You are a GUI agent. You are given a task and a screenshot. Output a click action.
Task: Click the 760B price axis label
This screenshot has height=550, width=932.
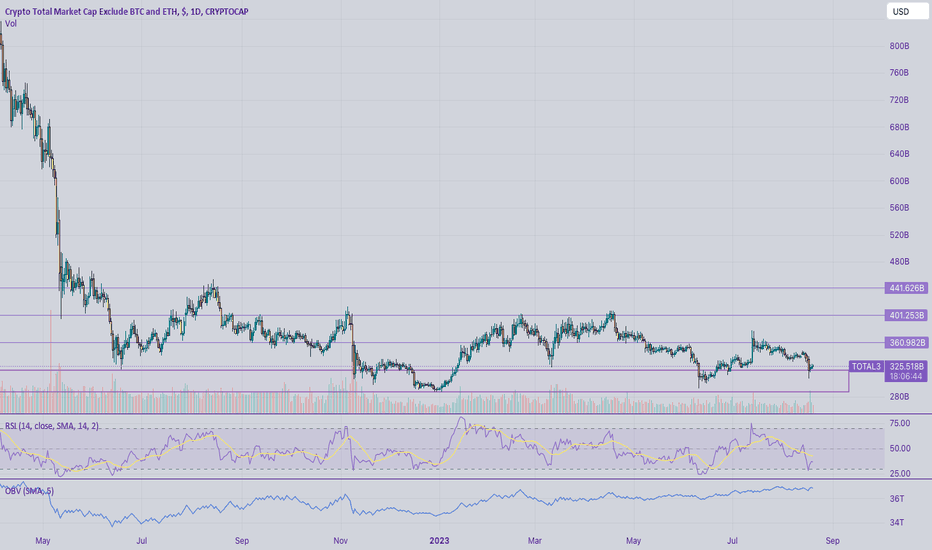pos(899,73)
